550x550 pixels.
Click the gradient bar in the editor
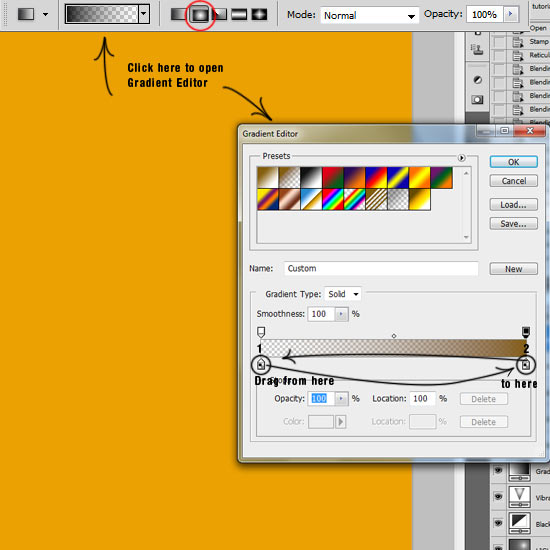(393, 348)
